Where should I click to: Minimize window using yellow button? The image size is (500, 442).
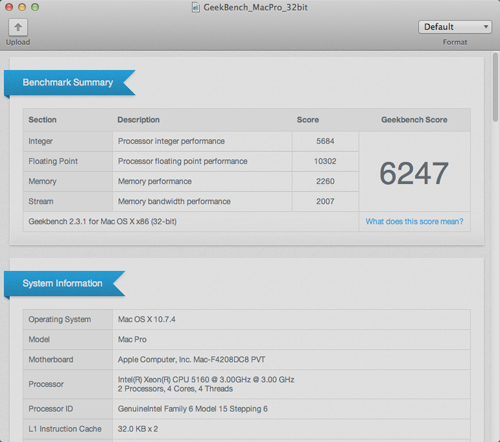[22, 7]
